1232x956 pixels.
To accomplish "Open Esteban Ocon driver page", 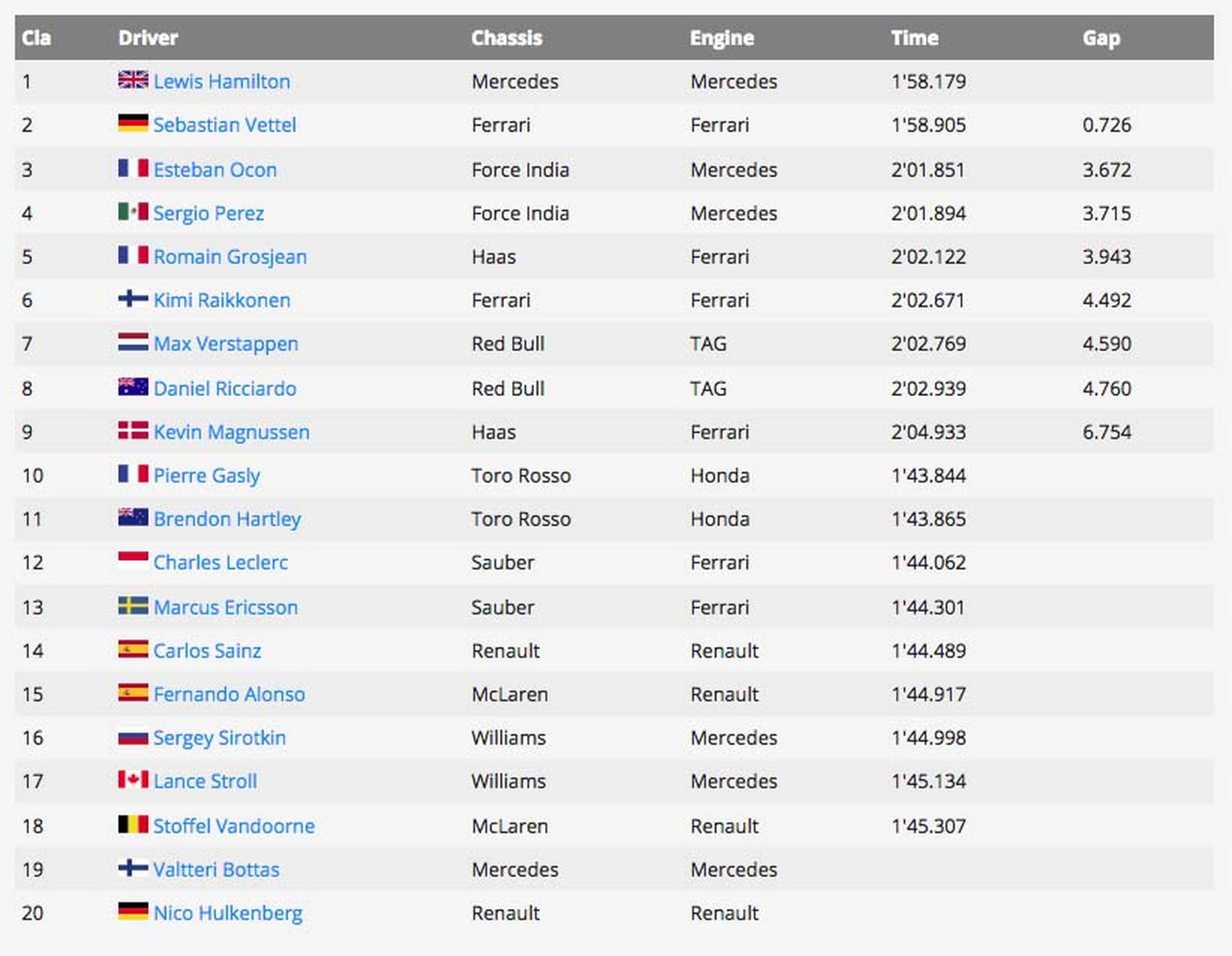I will pos(215,170).
